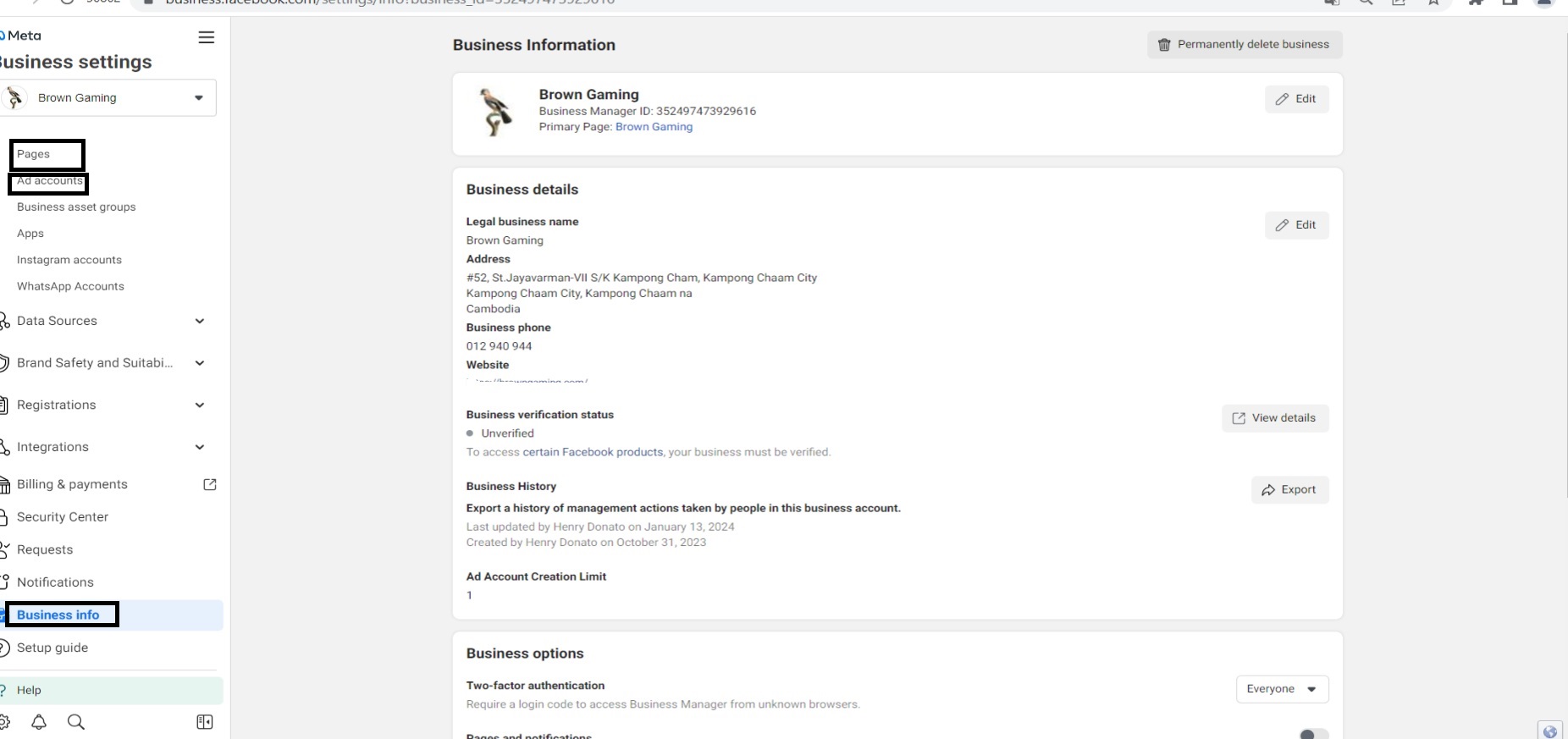The width and height of the screenshot is (1568, 739).
Task: Click the Unverified status text
Action: (x=507, y=433)
